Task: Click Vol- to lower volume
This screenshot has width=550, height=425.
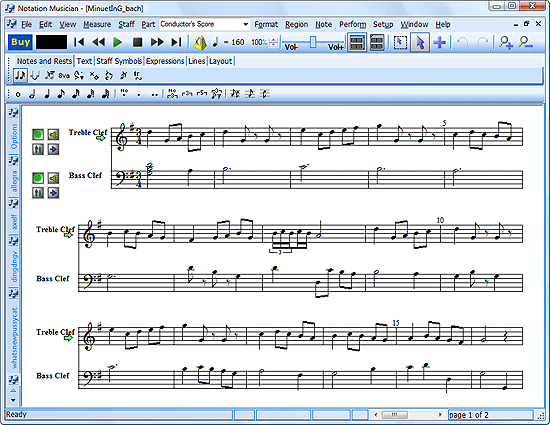Action: point(291,47)
